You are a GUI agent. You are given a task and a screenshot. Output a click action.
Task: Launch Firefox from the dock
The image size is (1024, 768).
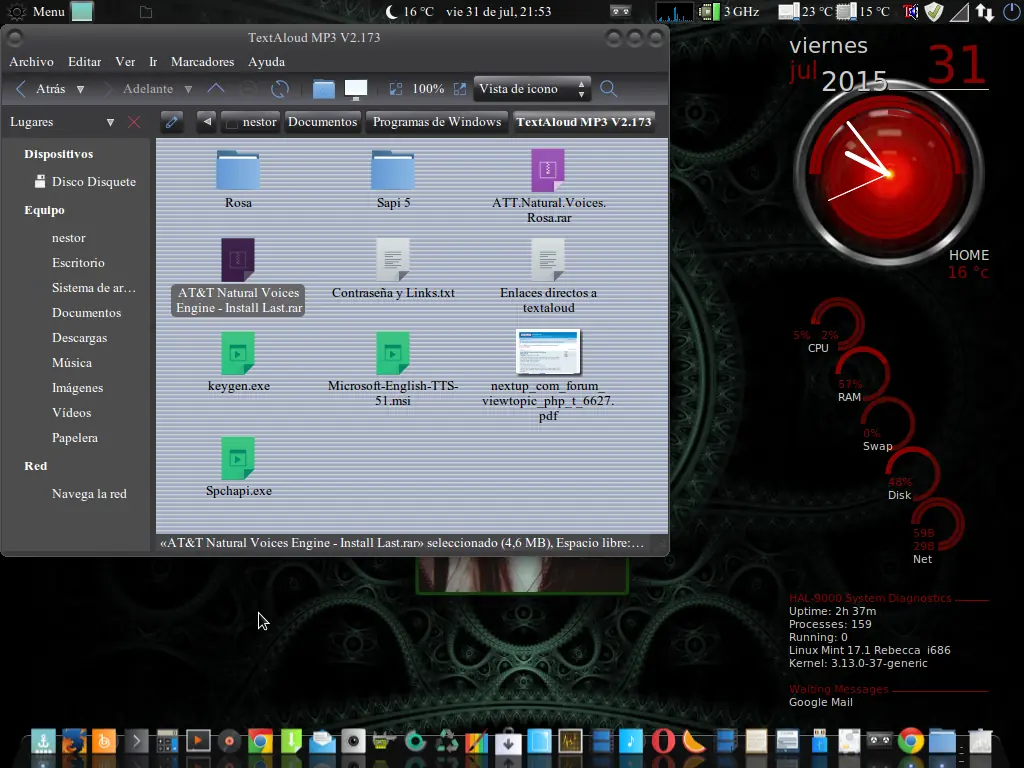pyautogui.click(x=74, y=741)
